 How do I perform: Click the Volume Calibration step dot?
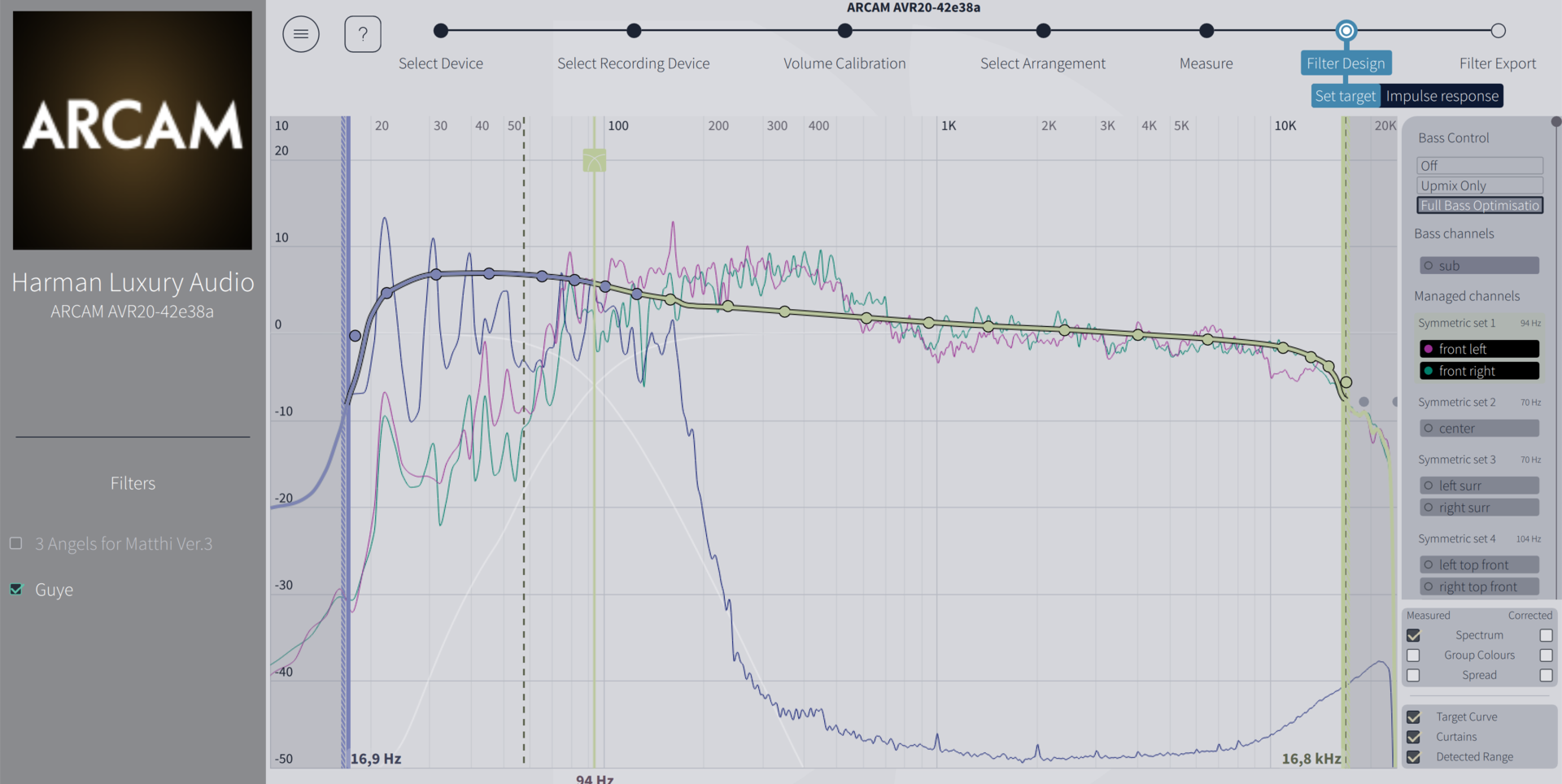click(x=844, y=31)
